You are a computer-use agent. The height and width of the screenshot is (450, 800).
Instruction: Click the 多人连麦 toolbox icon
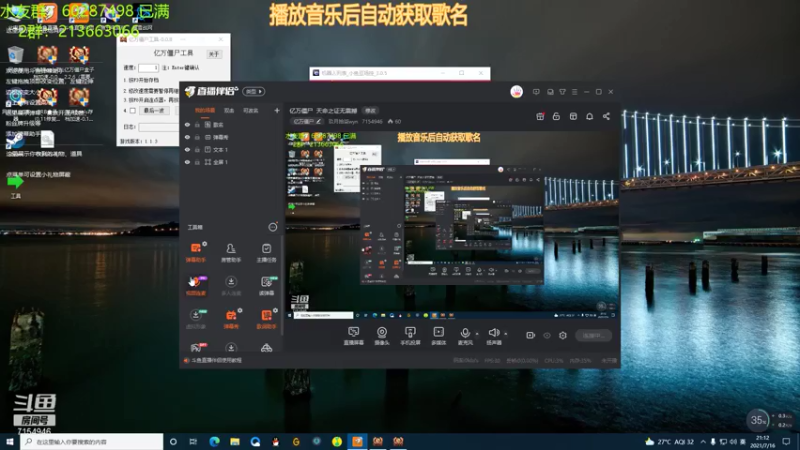[x=231, y=285]
